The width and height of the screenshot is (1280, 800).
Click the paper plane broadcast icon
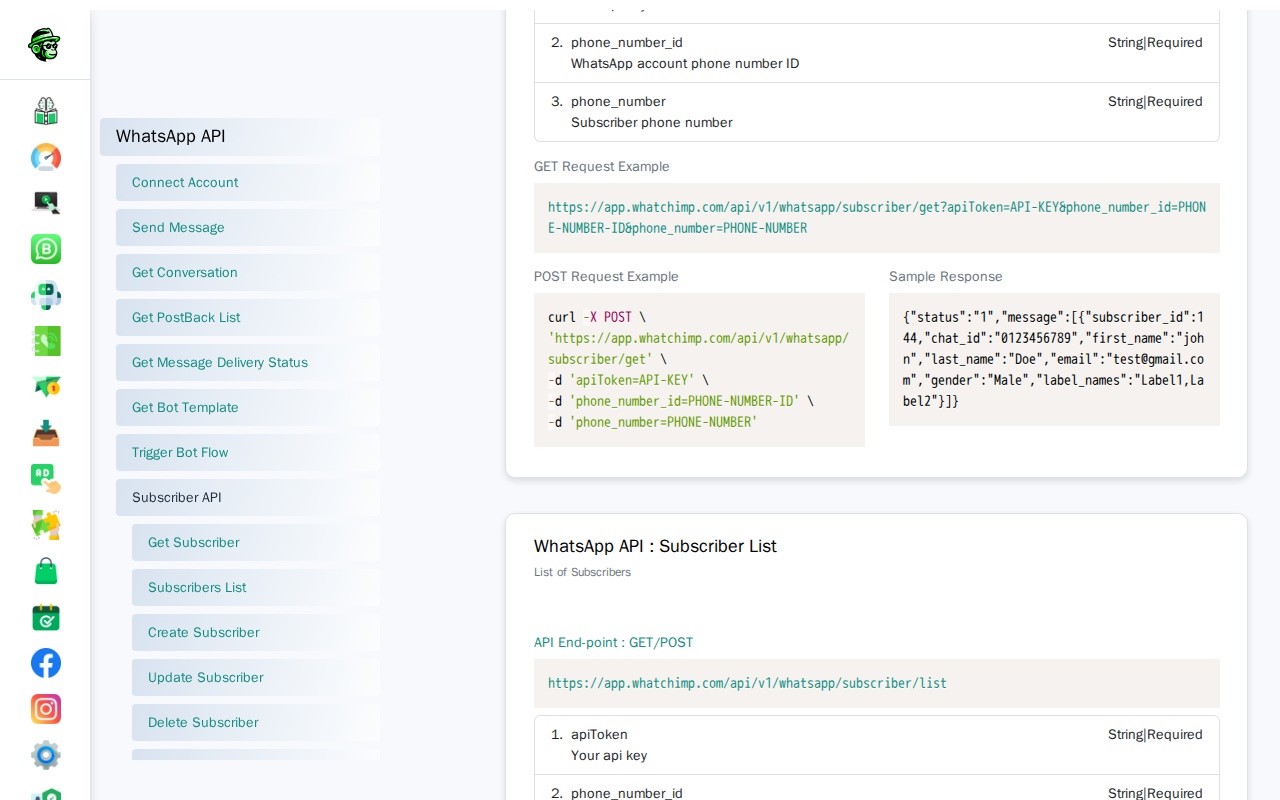coord(46,387)
